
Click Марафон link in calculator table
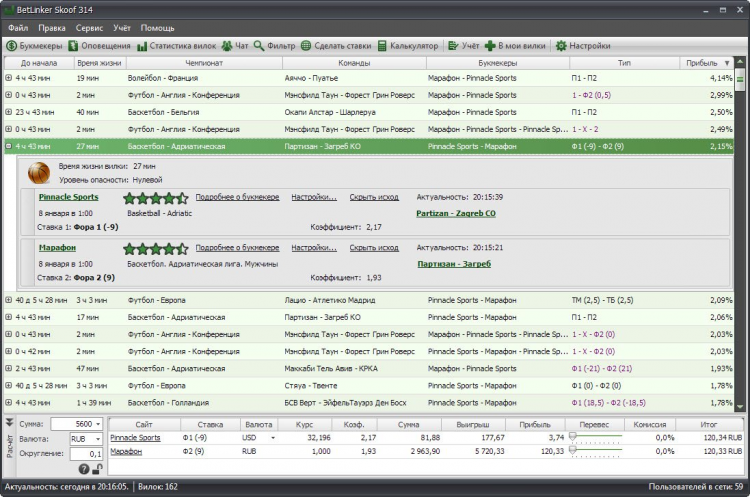click(126, 451)
